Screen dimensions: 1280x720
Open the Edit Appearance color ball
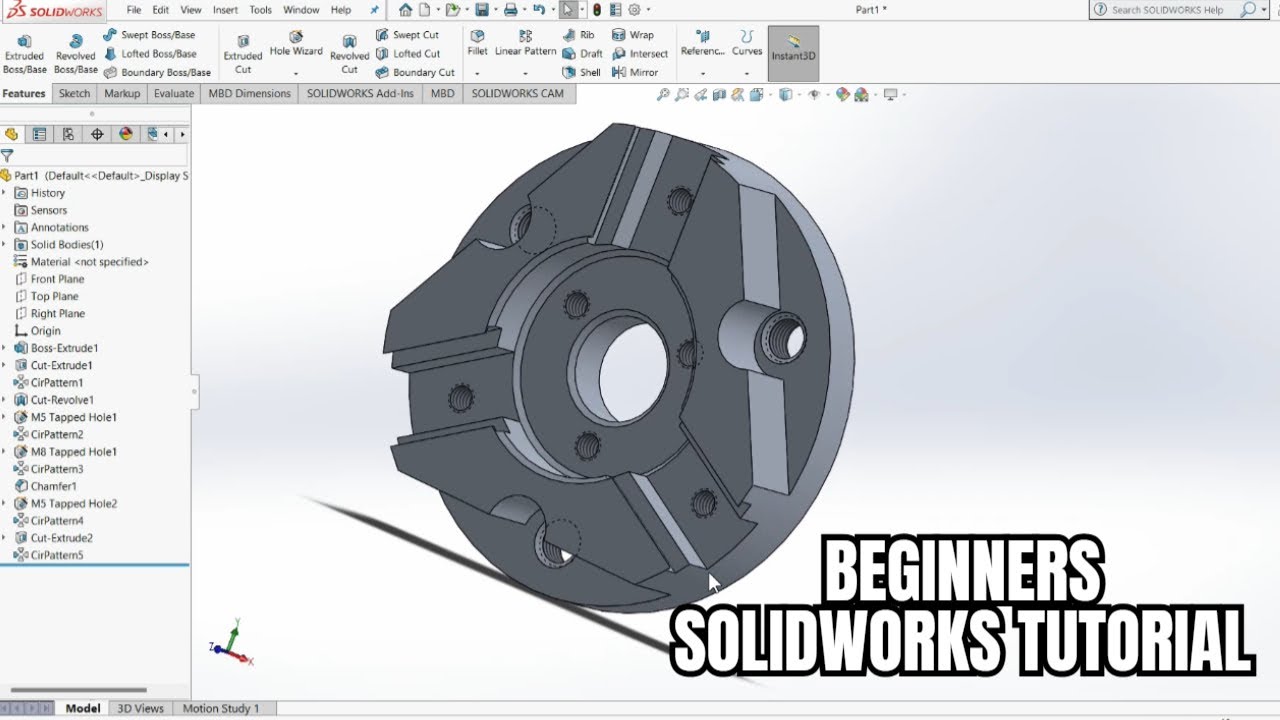[x=843, y=95]
